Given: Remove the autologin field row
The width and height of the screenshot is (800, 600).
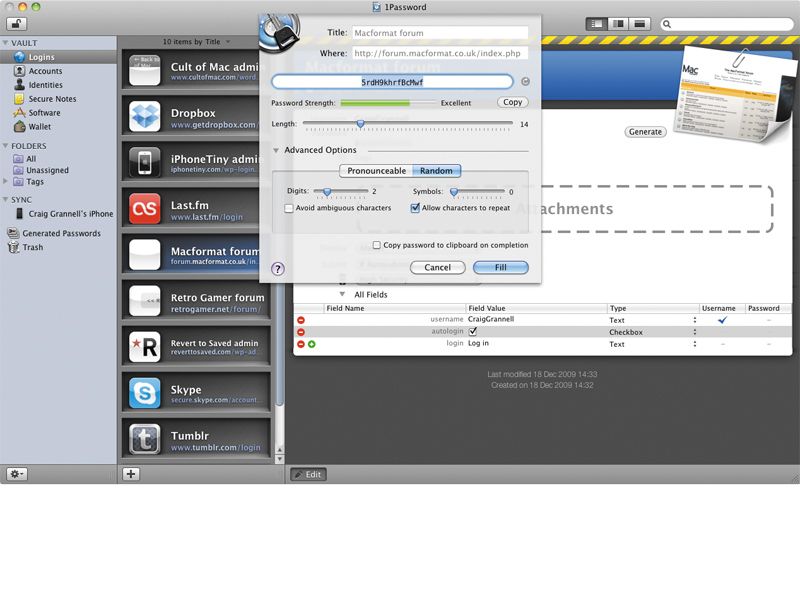Looking at the screenshot, I should tap(301, 332).
